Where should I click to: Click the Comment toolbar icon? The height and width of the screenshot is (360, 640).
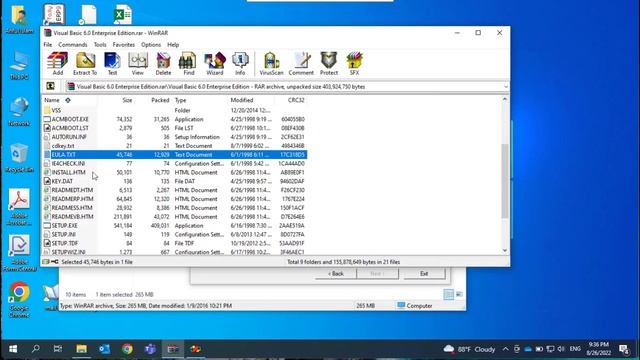(301, 64)
